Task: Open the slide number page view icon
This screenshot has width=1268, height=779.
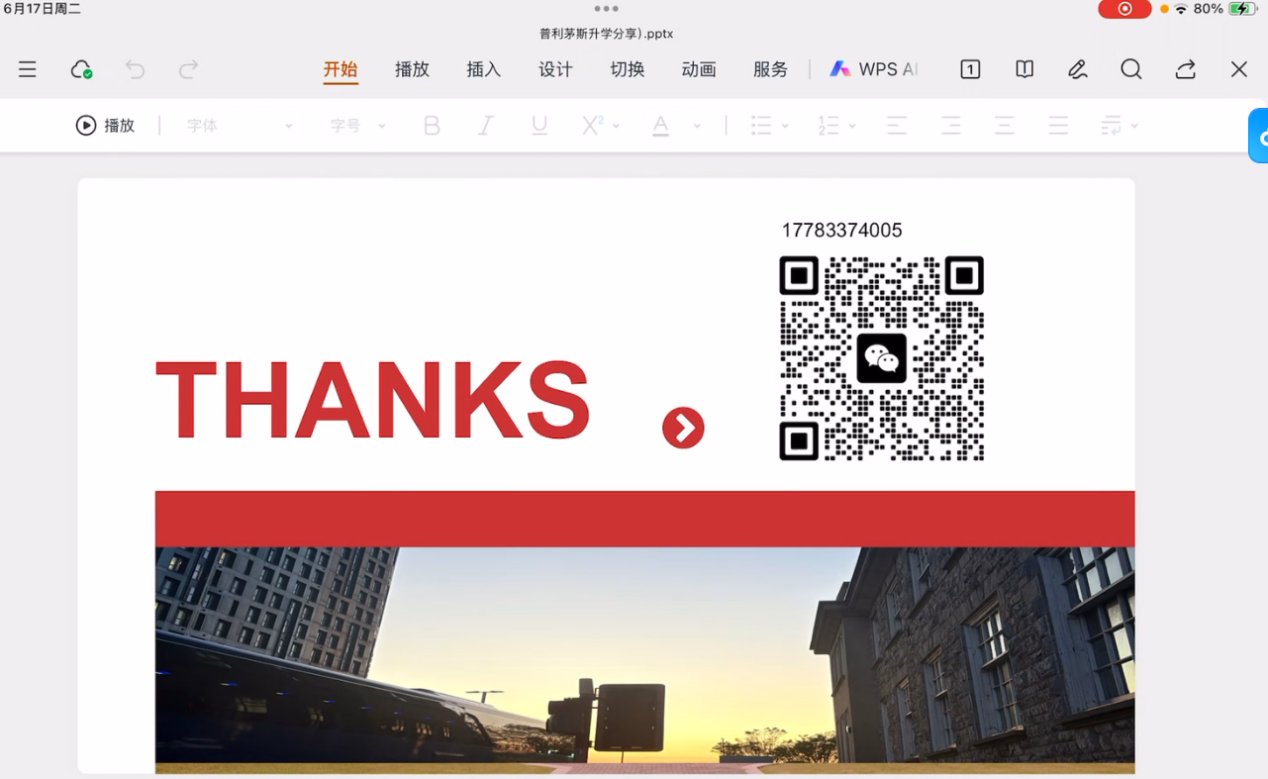Action: pyautogui.click(x=970, y=69)
